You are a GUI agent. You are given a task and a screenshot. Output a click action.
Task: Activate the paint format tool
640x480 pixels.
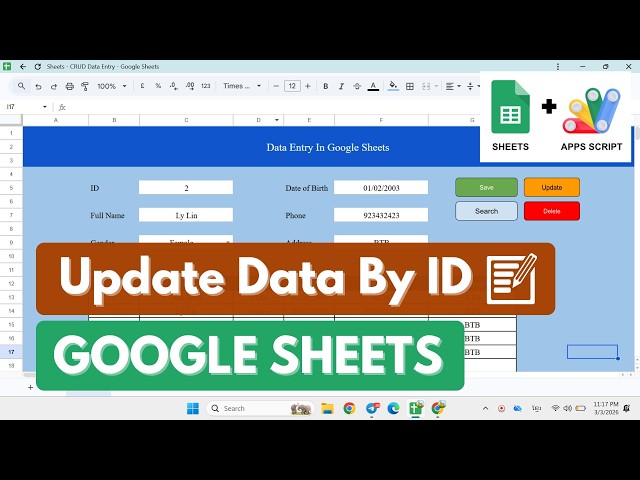click(85, 87)
